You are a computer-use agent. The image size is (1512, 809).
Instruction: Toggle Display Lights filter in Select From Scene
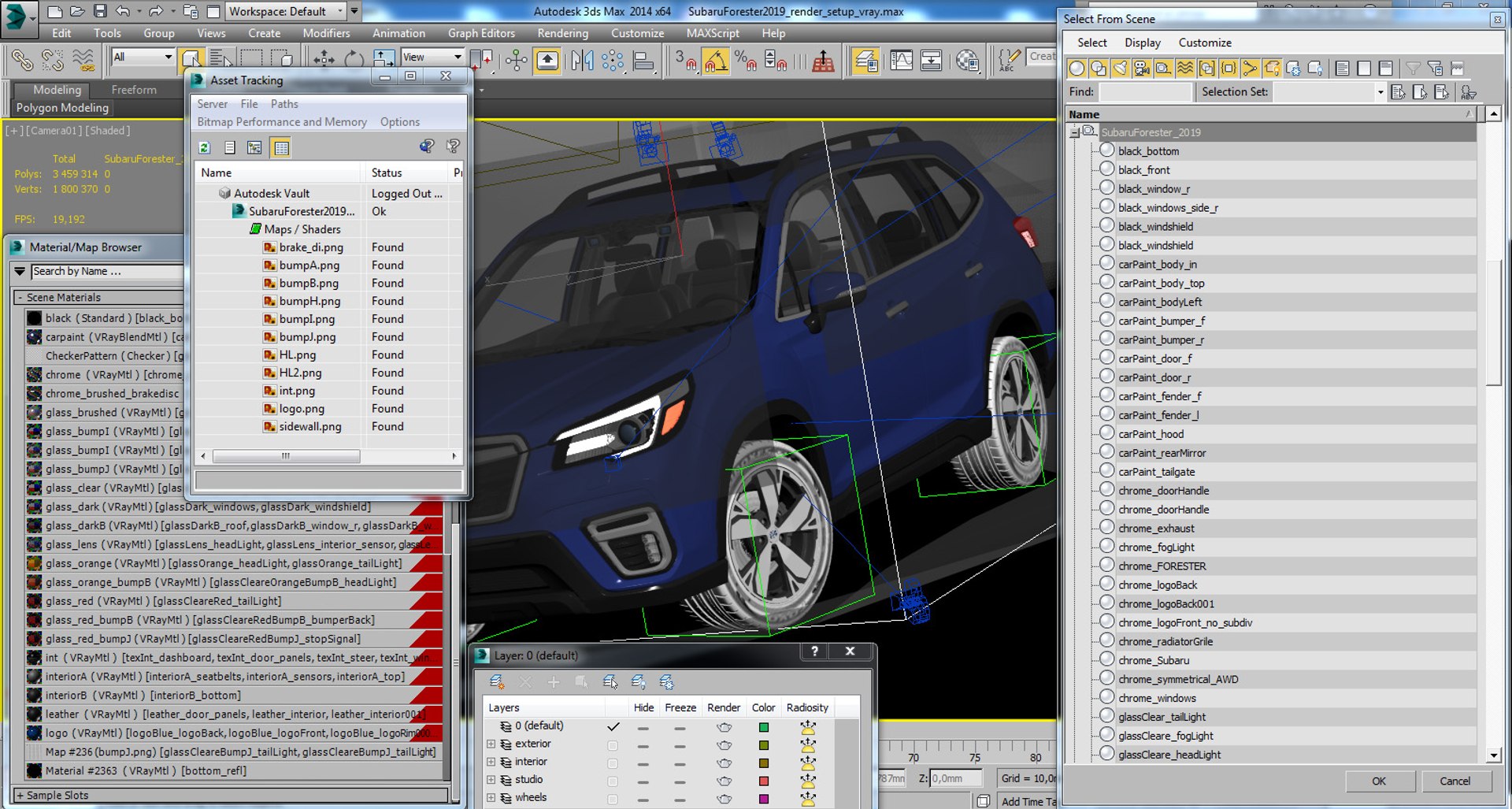(x=1121, y=69)
